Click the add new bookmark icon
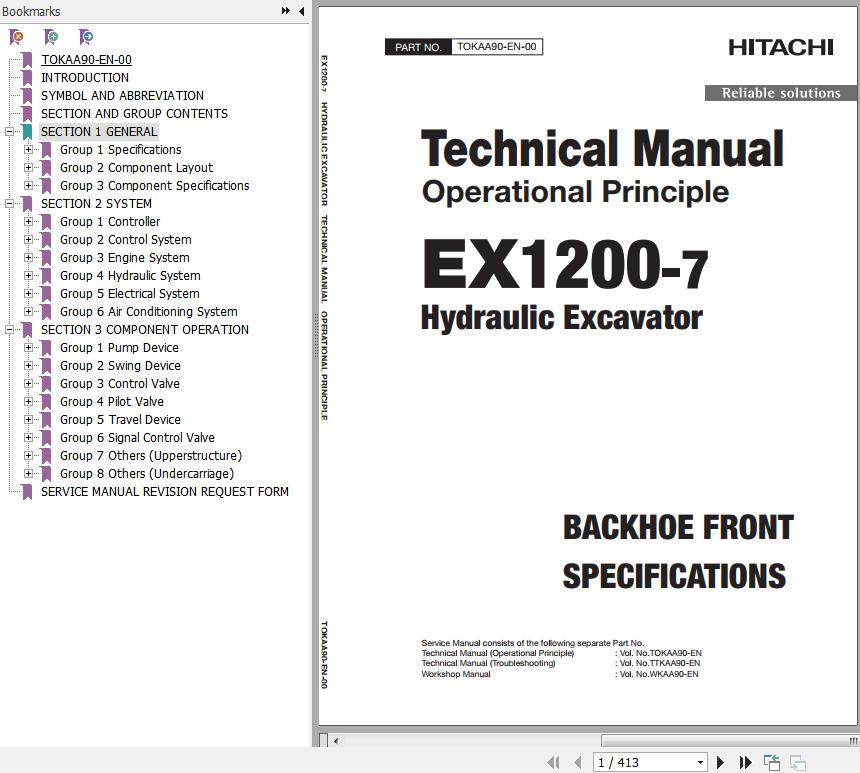The image size is (860, 773). pyautogui.click(x=51, y=37)
